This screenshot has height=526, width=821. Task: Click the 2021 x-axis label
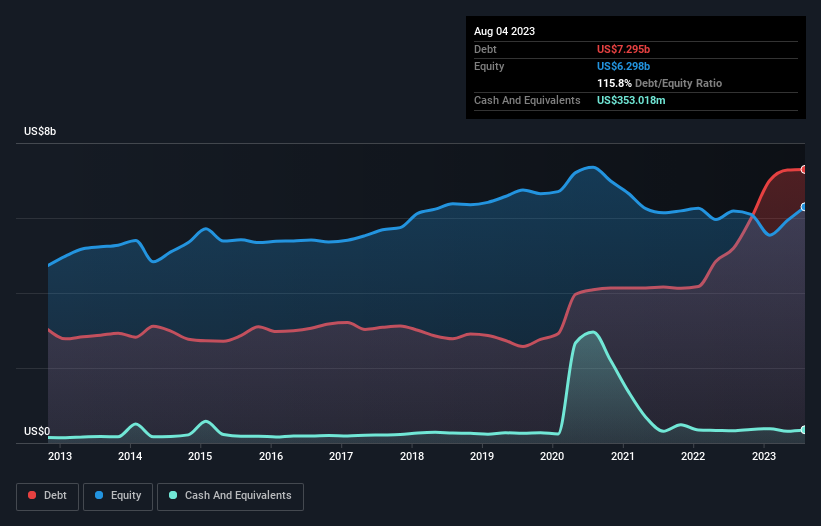(623, 456)
